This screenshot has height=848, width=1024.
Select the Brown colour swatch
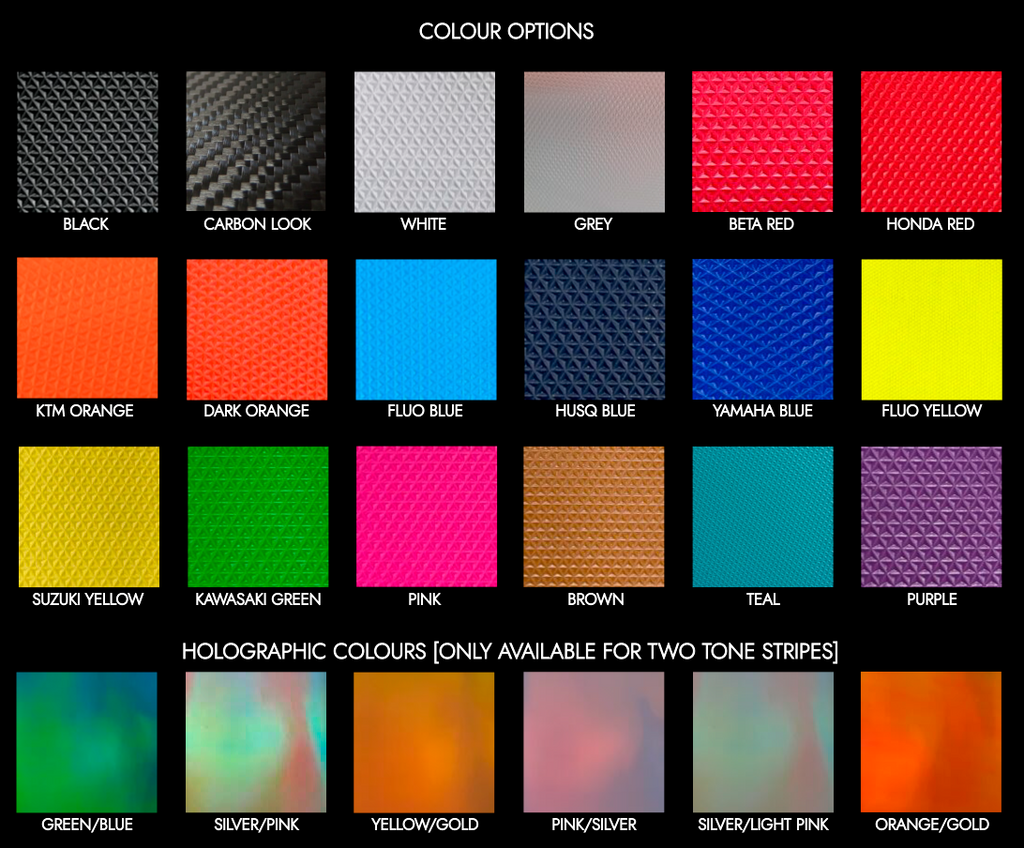click(x=594, y=517)
